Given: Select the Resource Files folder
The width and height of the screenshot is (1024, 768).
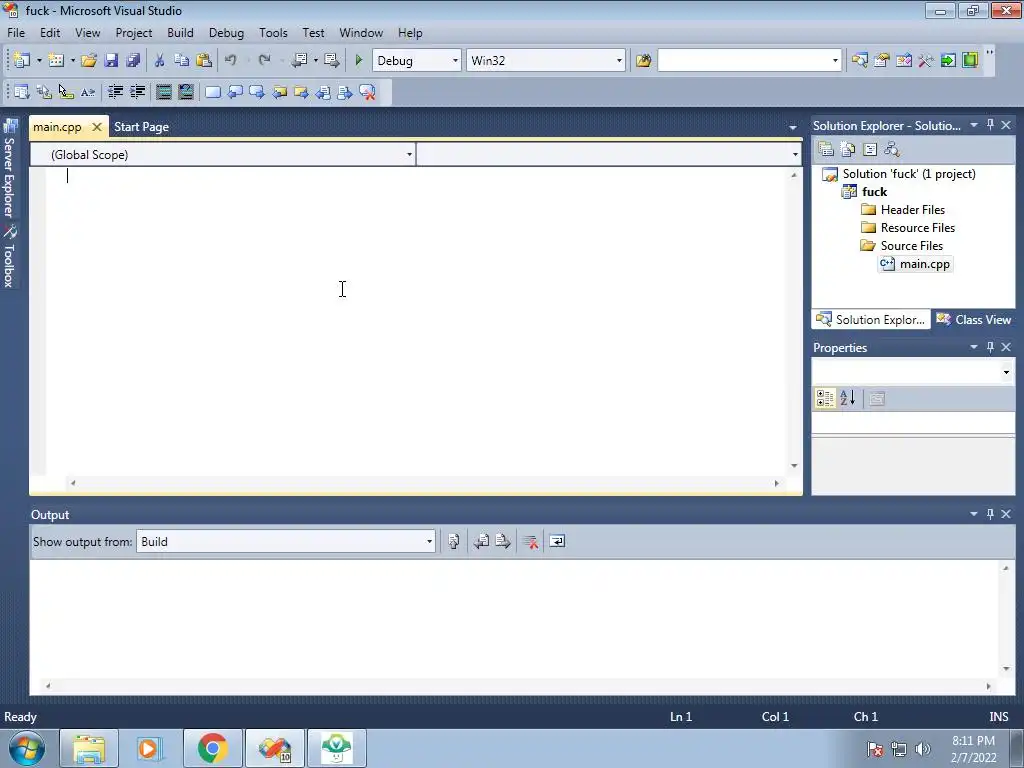Looking at the screenshot, I should (x=918, y=228).
